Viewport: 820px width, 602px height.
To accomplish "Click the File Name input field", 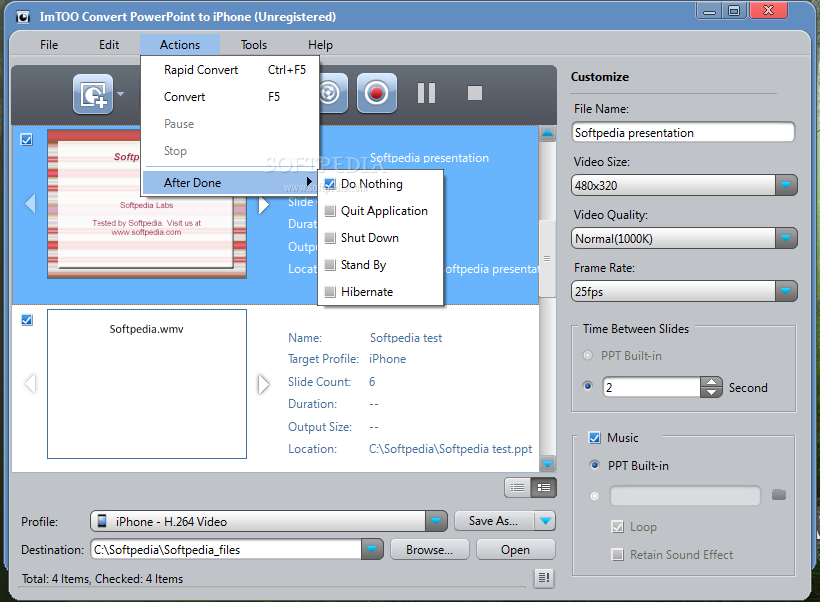I will click(x=684, y=132).
